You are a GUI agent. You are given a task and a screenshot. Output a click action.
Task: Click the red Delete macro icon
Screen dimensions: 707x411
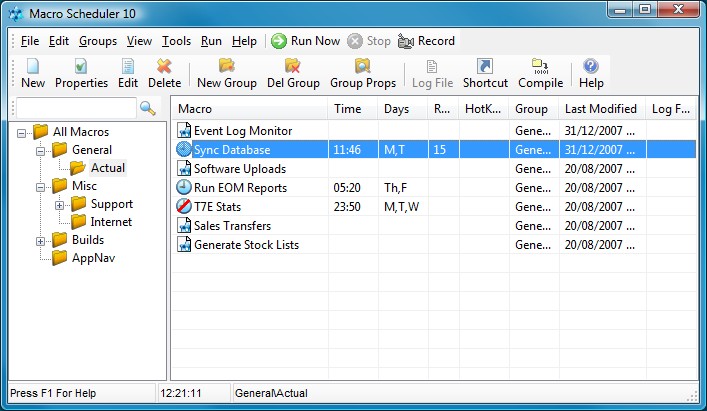tap(164, 66)
